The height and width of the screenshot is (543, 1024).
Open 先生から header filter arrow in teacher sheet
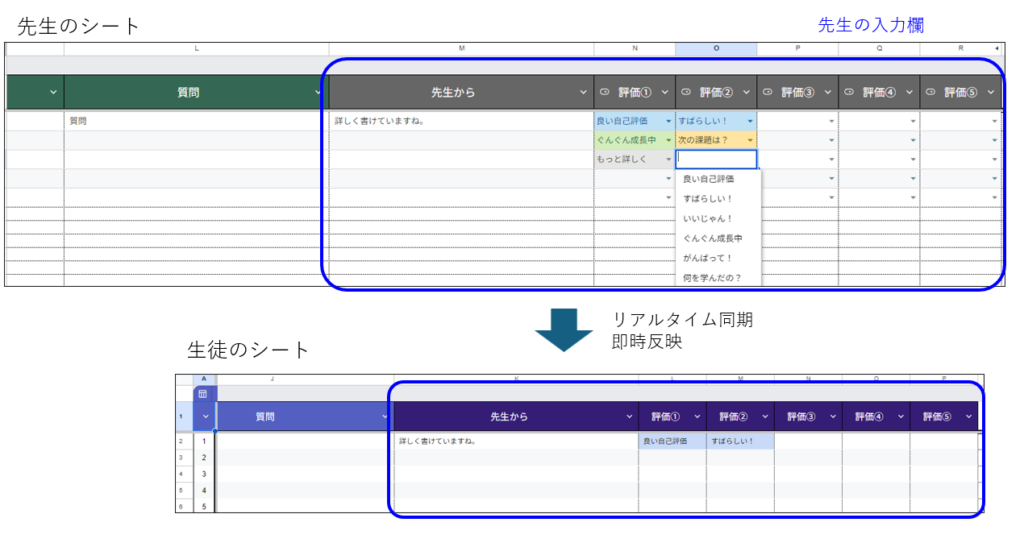(584, 93)
